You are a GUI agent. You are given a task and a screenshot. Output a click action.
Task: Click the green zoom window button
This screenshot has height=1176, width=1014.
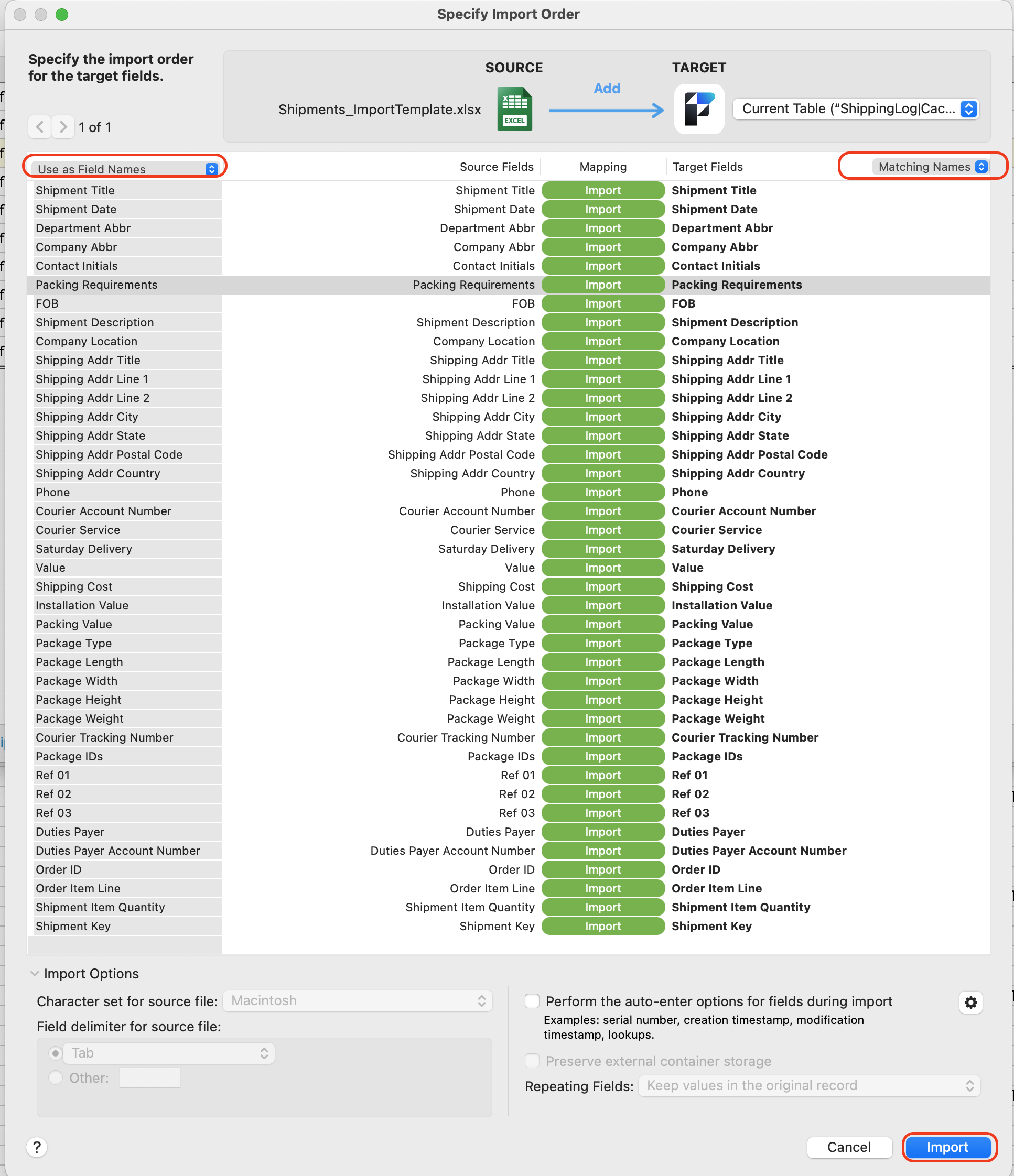[62, 14]
